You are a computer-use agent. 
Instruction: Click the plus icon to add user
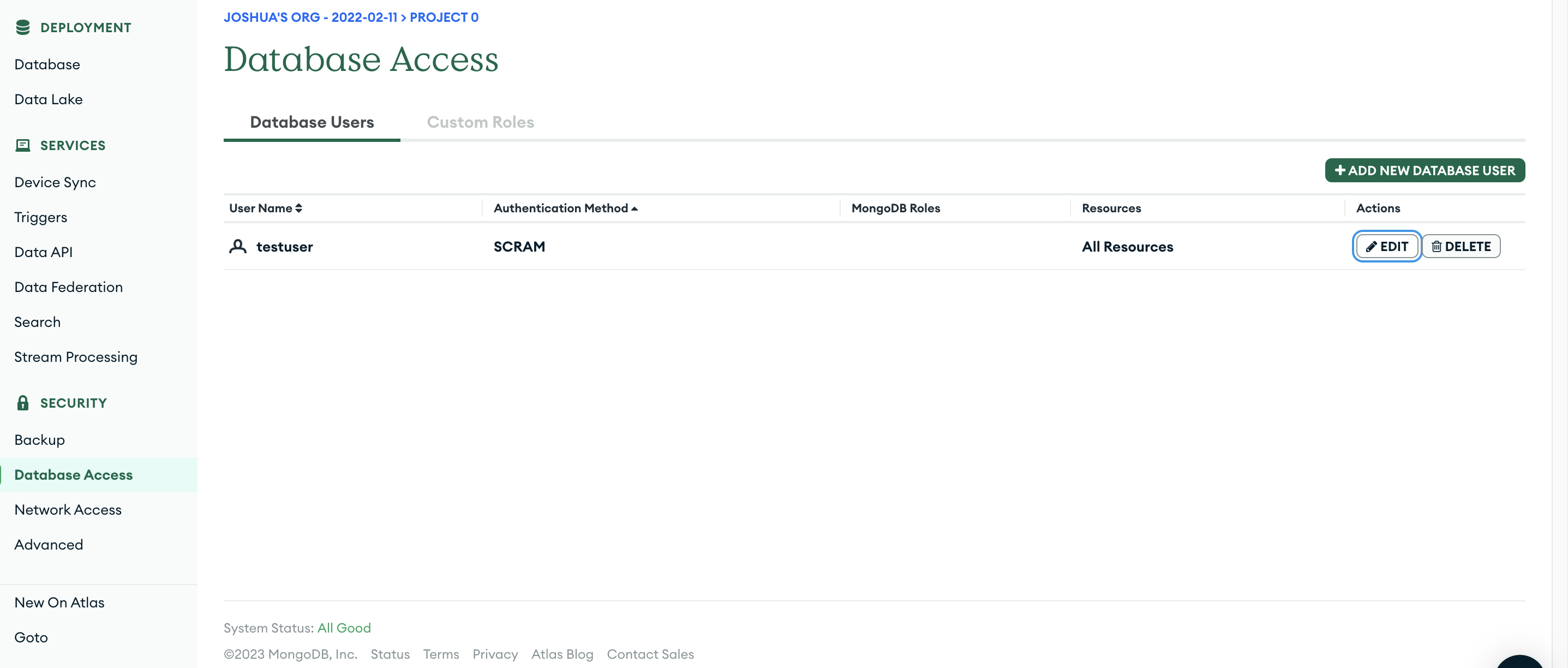click(1340, 170)
